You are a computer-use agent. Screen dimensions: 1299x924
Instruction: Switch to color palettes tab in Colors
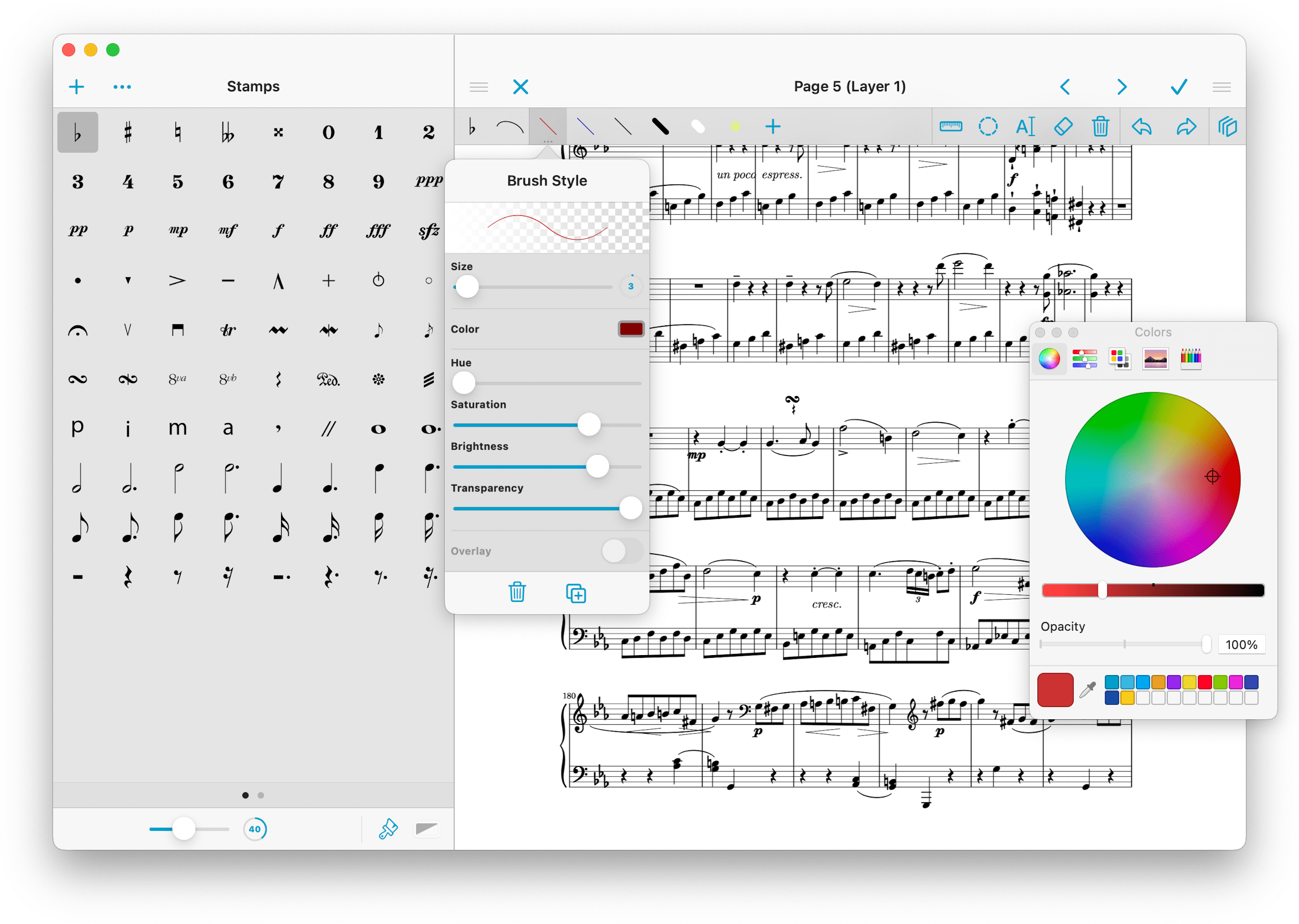pyautogui.click(x=1119, y=359)
